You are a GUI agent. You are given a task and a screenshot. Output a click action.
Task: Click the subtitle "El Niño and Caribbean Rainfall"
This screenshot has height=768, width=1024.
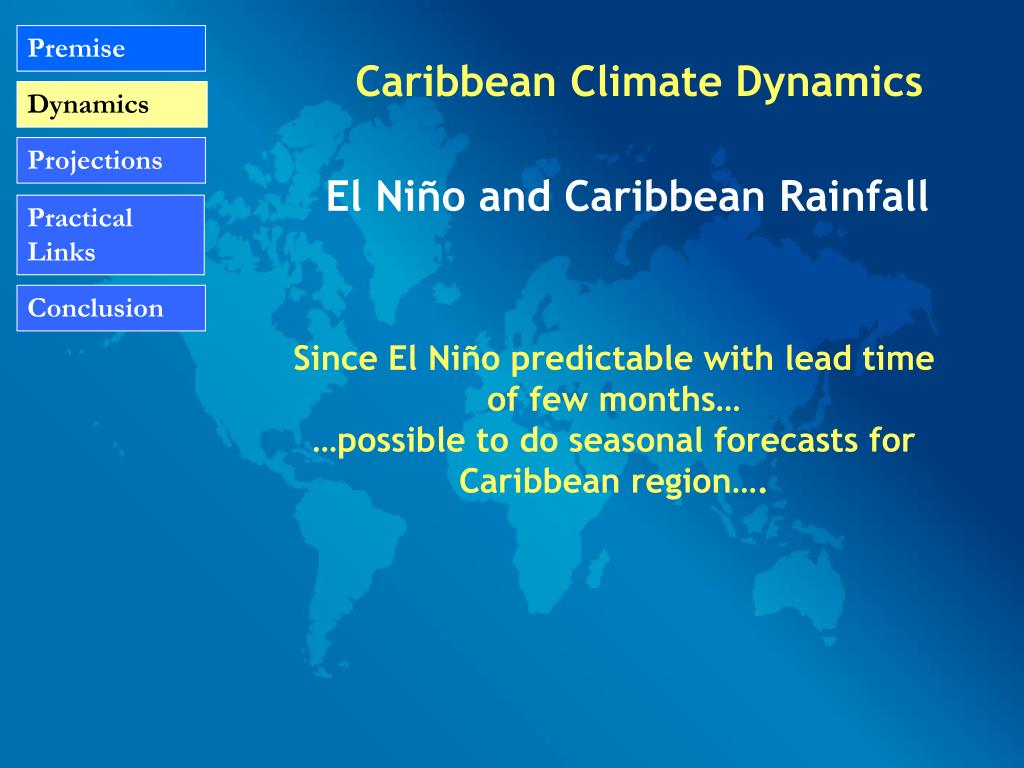click(x=627, y=196)
